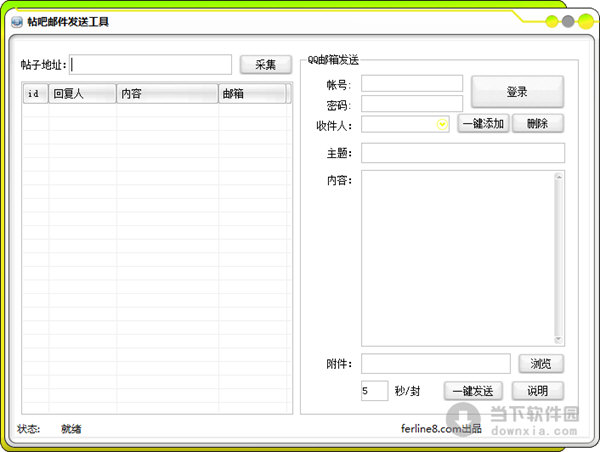Image resolution: width=600 pixels, height=452 pixels.
Task: Click the 邮箱 column header
Action: pos(252,93)
